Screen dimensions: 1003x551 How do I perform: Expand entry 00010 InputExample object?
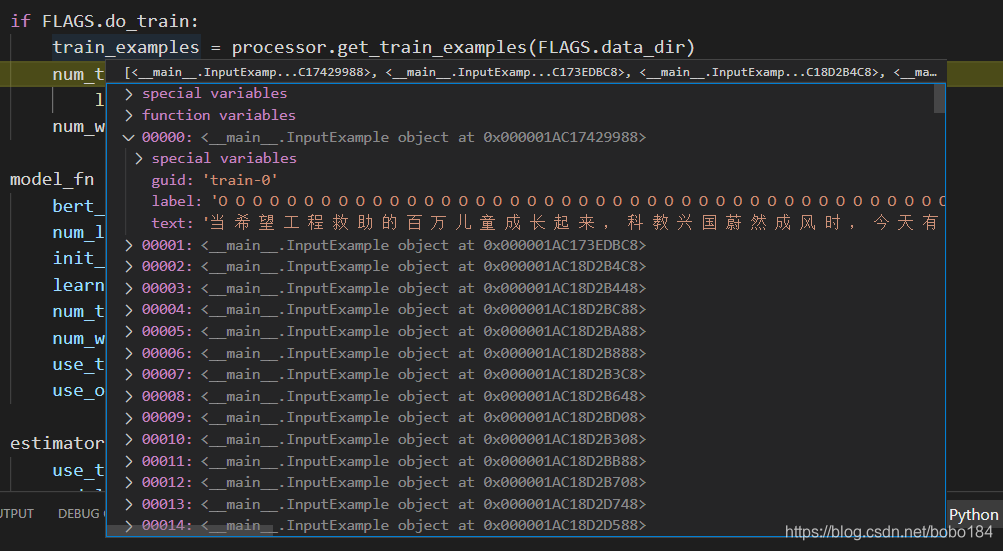pyautogui.click(x=129, y=440)
